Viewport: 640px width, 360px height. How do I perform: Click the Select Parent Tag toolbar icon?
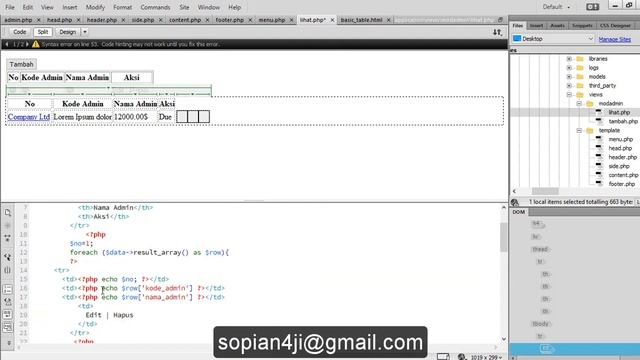click(x=7, y=257)
